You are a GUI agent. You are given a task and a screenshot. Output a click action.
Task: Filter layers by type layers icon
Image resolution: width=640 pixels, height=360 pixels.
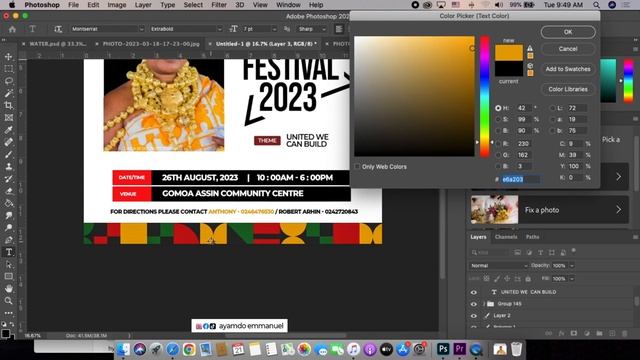click(540, 253)
